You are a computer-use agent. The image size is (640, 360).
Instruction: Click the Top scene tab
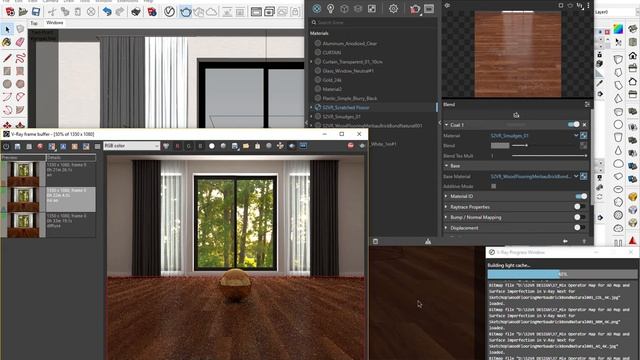tap(34, 23)
